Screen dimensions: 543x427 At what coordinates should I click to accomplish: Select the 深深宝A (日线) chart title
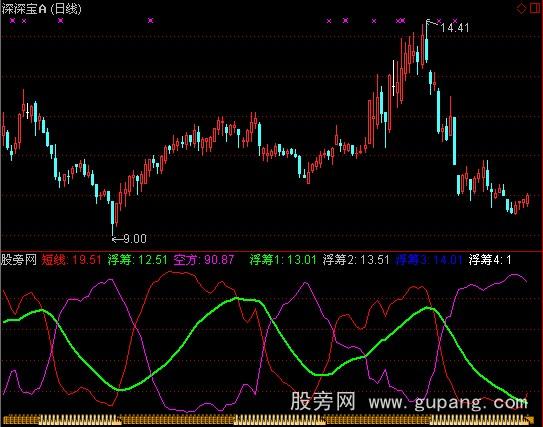click(41, 9)
